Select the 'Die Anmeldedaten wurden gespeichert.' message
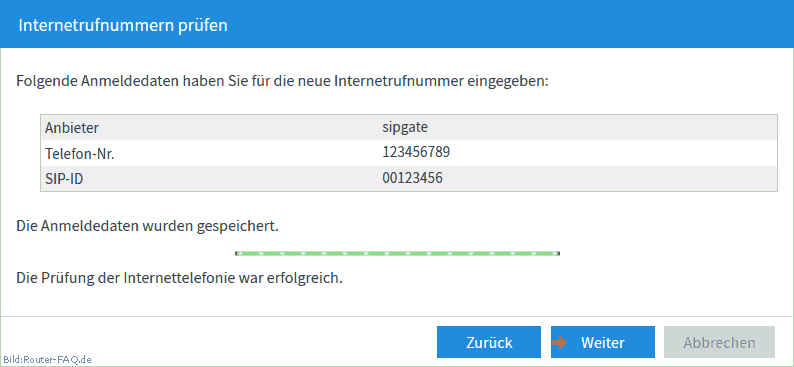Viewport: 794px width, 367px height. tap(147, 226)
